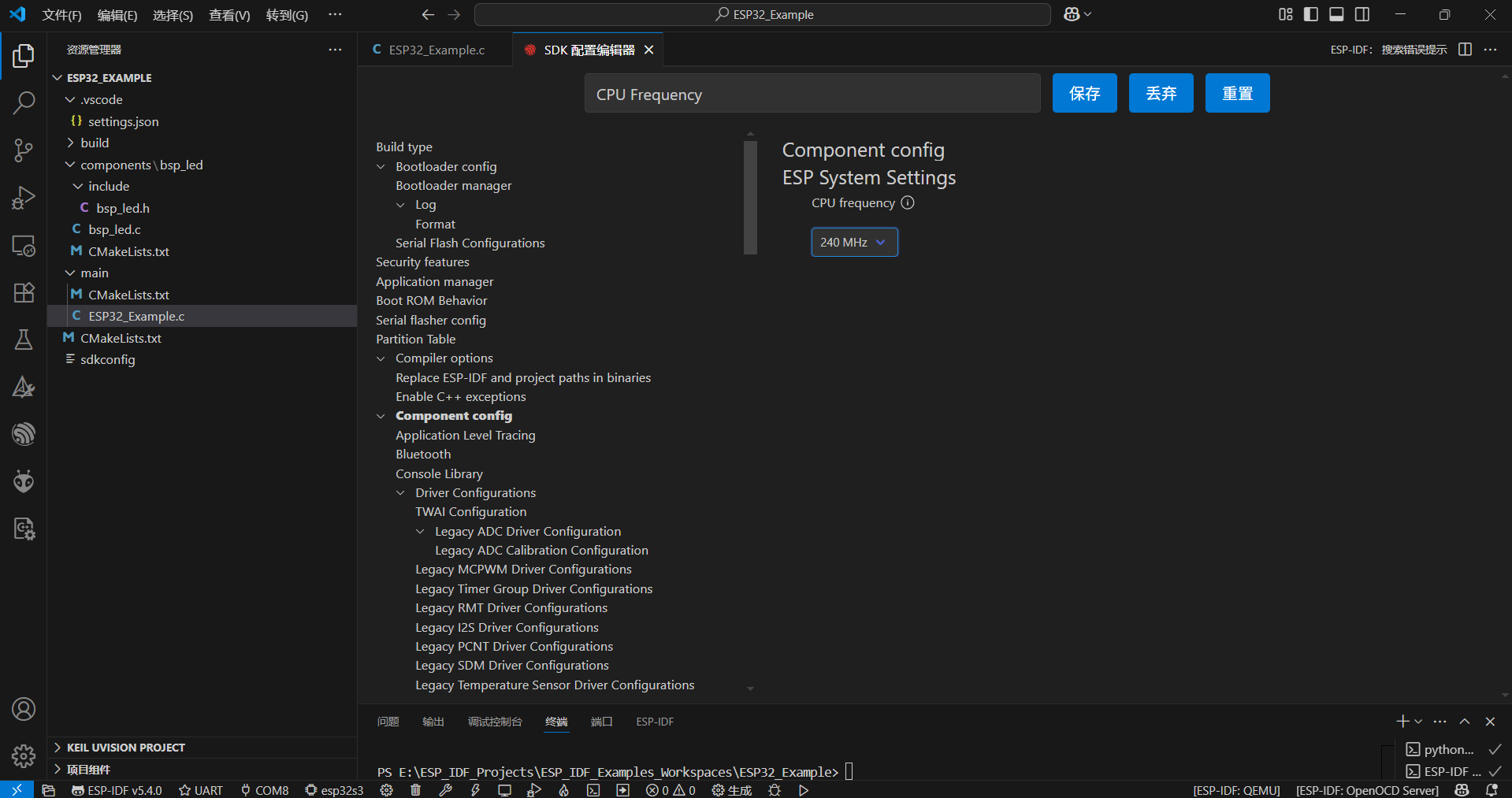This screenshot has height=798, width=1512.
Task: Click the bug debug icon in status bar
Action: (775, 790)
